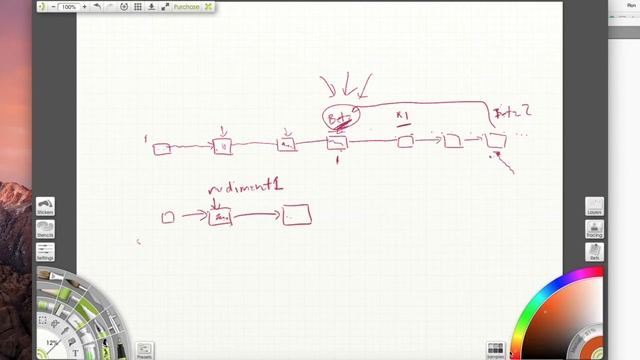Open the Stencils panel
This screenshot has width=640, height=360.
click(45, 229)
